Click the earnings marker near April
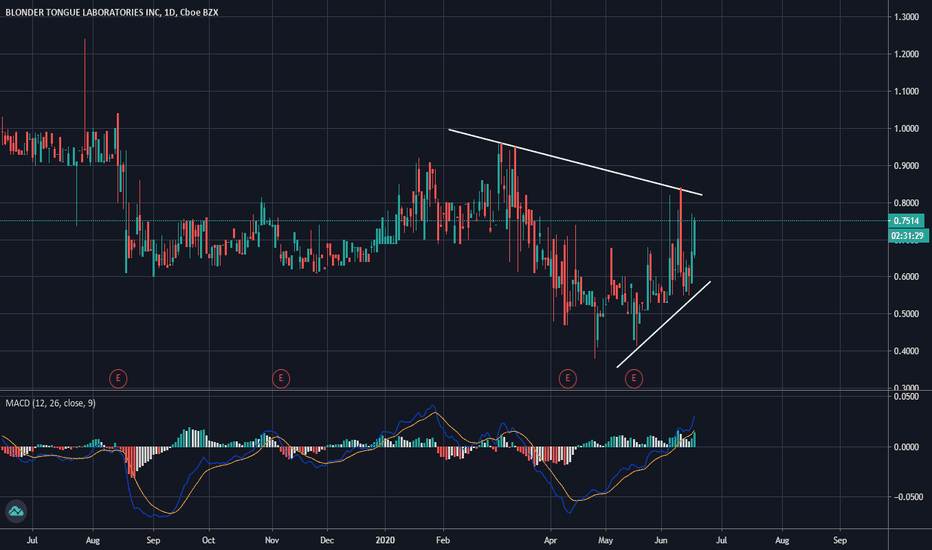This screenshot has height=550, width=932. pyautogui.click(x=568, y=378)
